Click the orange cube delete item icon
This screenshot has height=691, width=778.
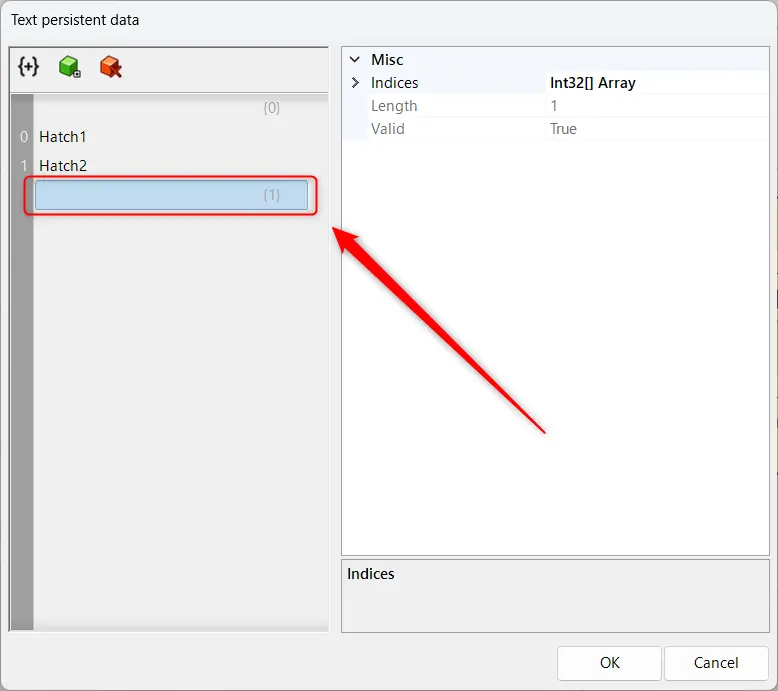tap(110, 67)
